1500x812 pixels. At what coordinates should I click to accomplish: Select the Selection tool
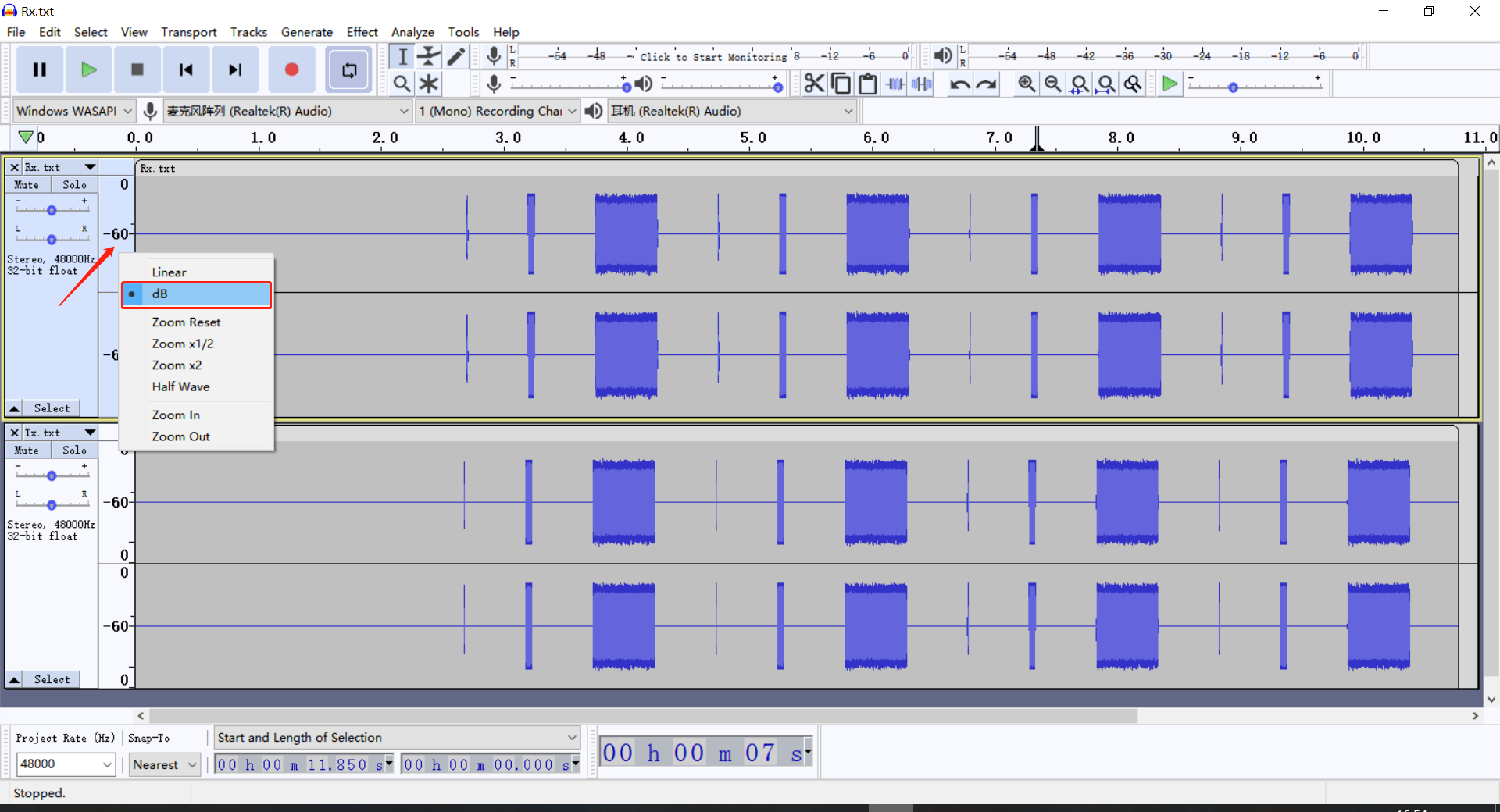tap(402, 55)
